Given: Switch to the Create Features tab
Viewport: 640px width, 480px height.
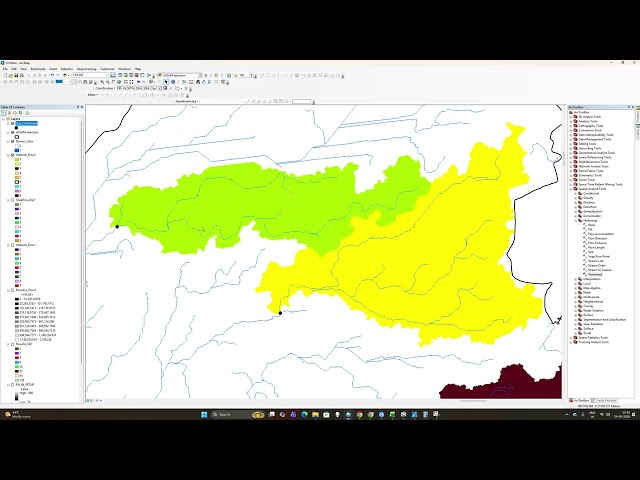Looking at the screenshot, I should click(606, 400).
